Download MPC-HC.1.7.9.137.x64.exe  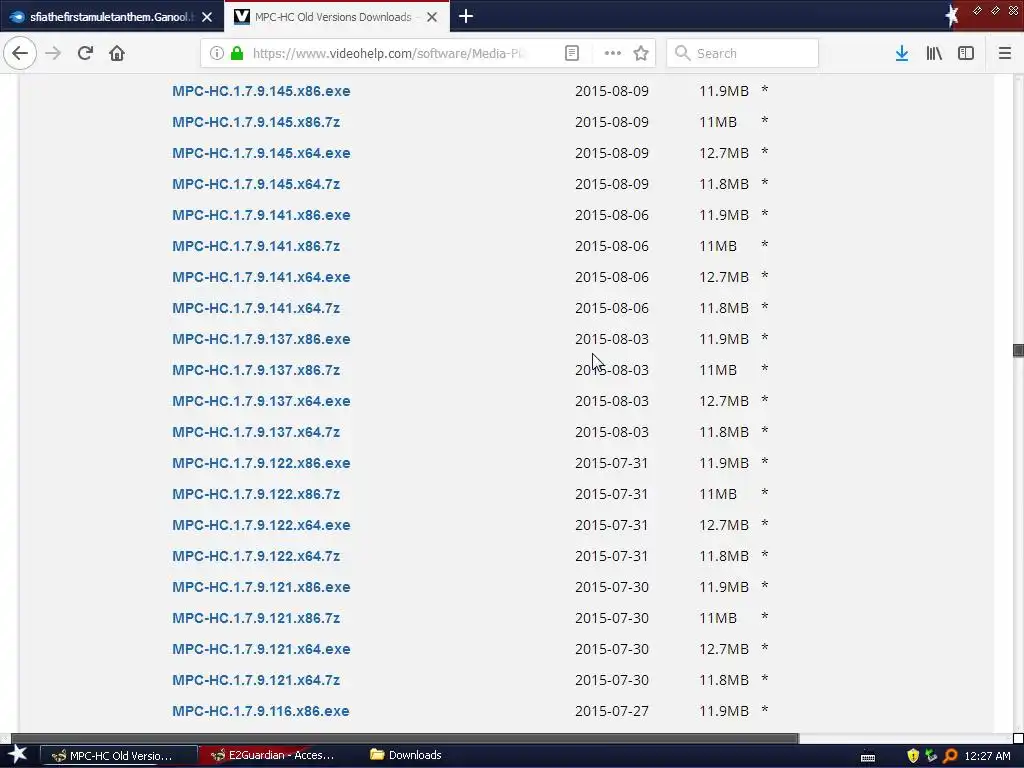[x=261, y=401]
